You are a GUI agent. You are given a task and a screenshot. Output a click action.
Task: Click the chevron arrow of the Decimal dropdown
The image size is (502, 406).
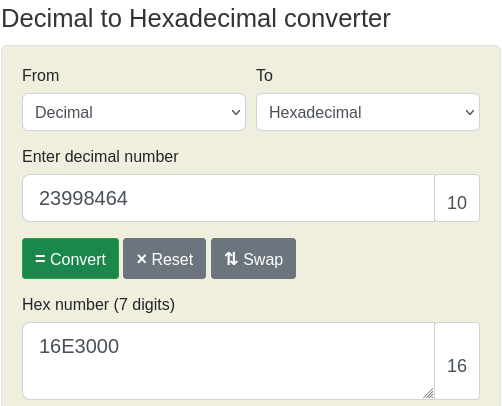tap(236, 112)
